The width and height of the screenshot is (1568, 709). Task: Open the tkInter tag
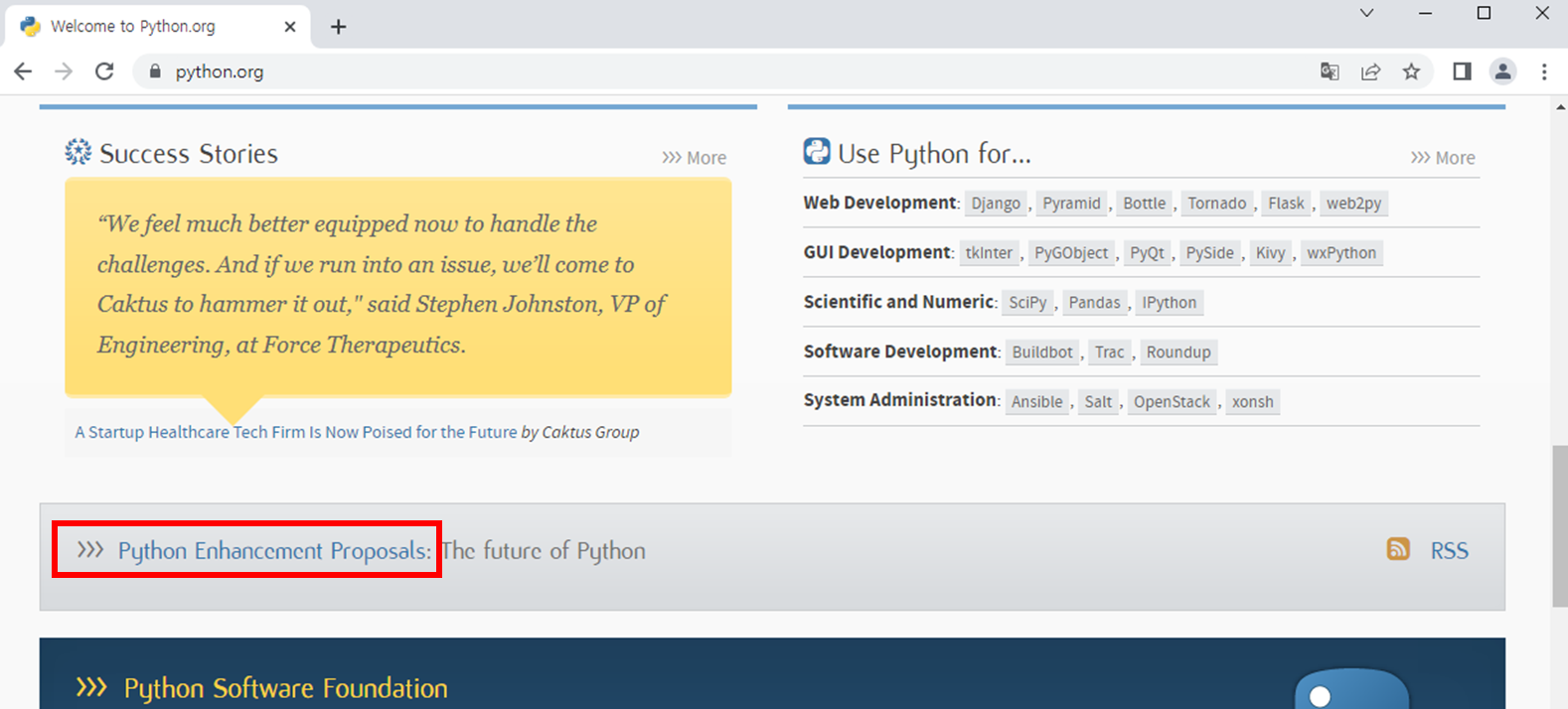tap(989, 253)
